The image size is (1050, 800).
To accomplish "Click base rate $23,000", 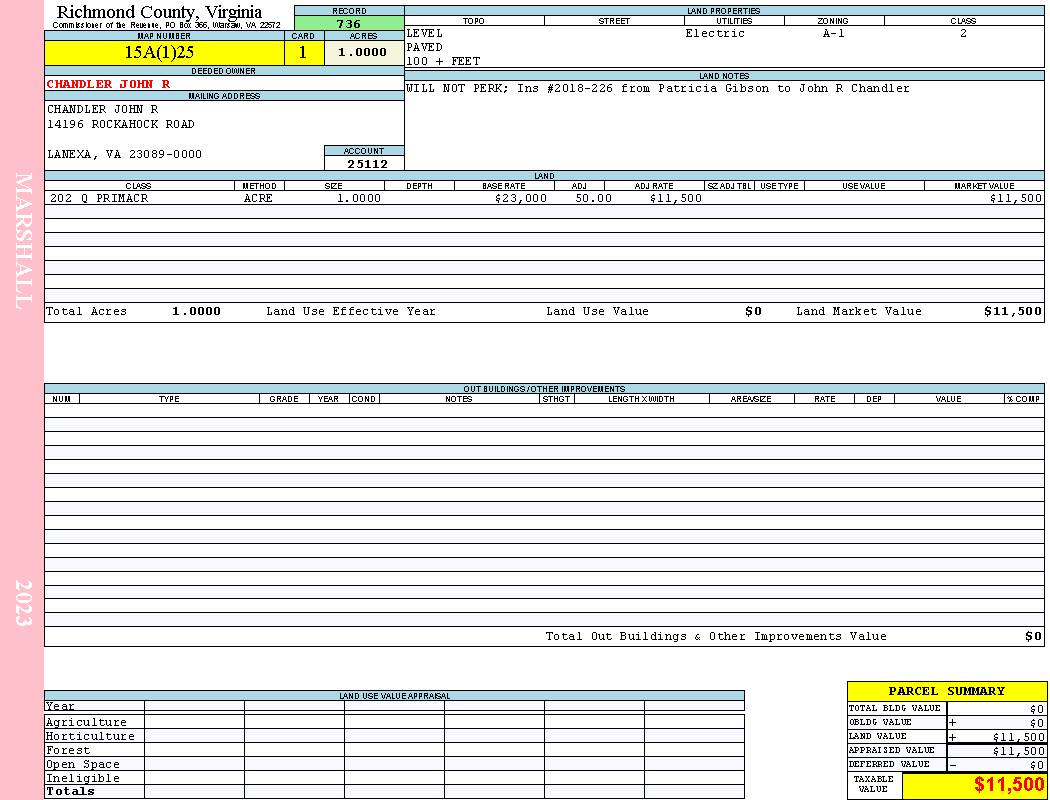I will point(521,198).
